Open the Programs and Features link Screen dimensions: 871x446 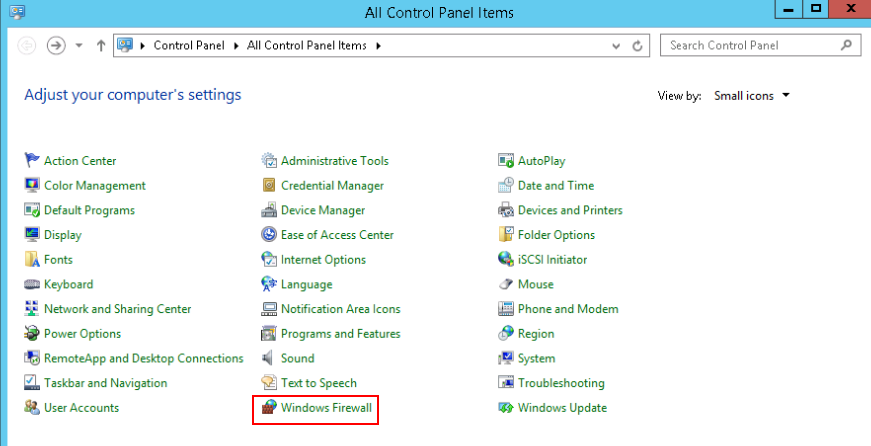point(341,333)
